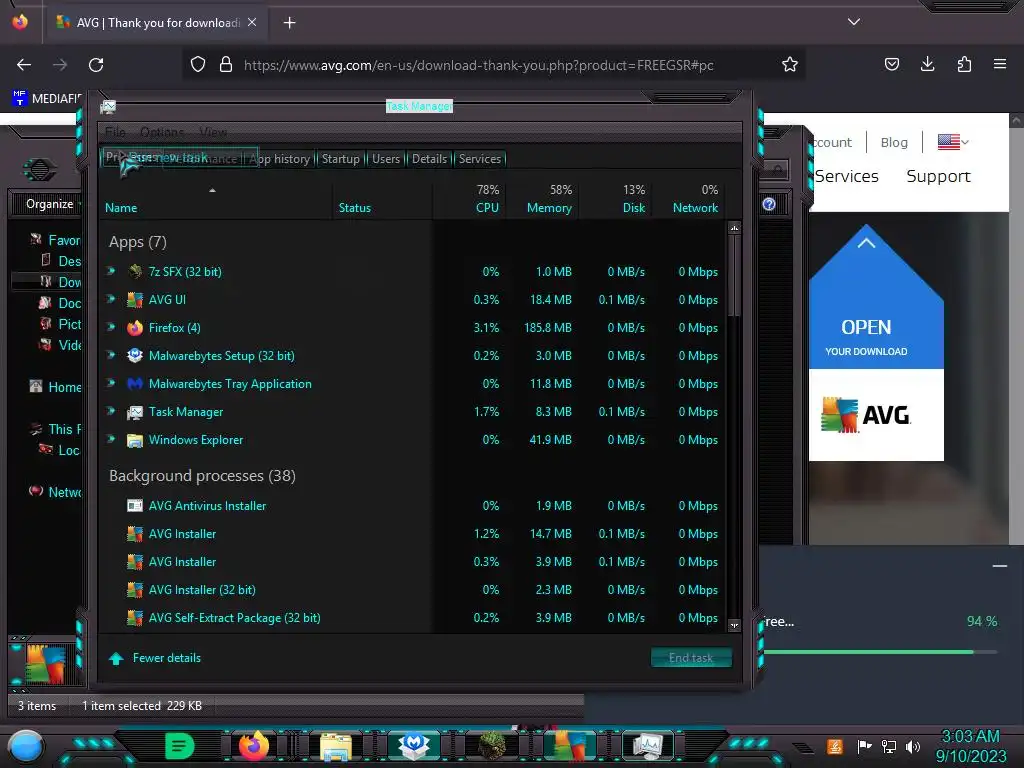Minimize the AVG installer panel
Viewport: 1024px width, 768px height.
pyautogui.click(x=999, y=566)
